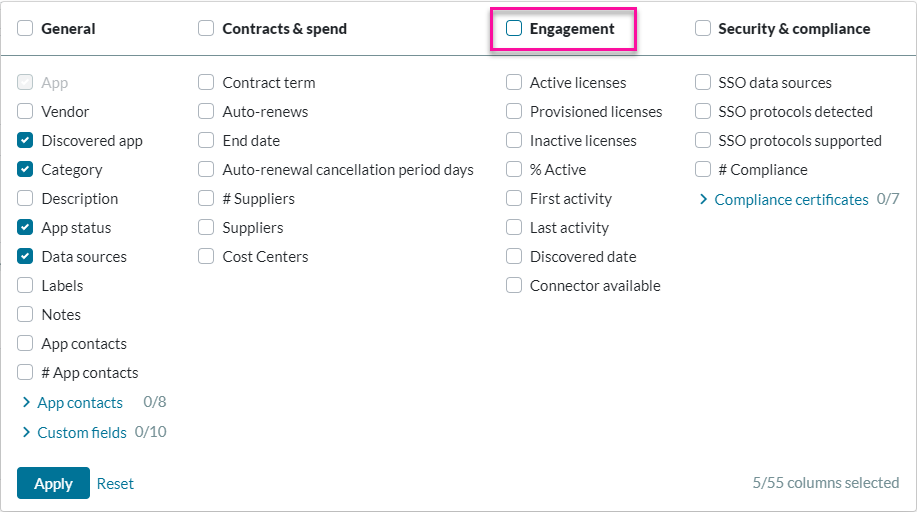Click the Apply button
This screenshot has height=512, width=917.
(x=53, y=483)
